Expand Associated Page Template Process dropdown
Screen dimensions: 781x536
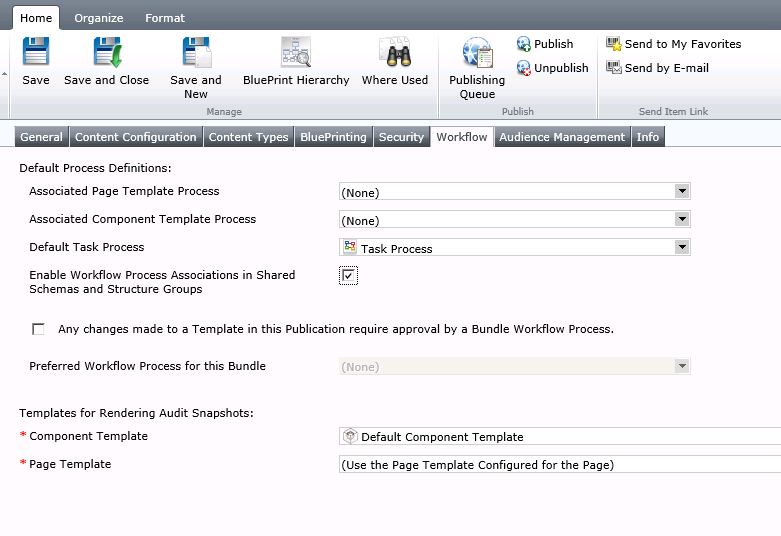pyautogui.click(x=681, y=192)
